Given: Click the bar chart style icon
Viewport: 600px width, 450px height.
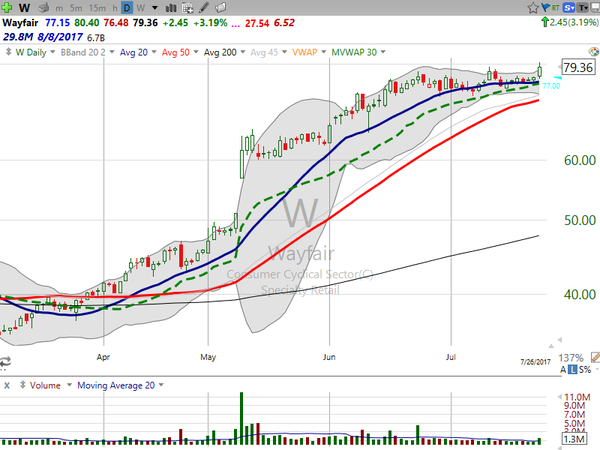Looking at the screenshot, I should click(x=171, y=7).
